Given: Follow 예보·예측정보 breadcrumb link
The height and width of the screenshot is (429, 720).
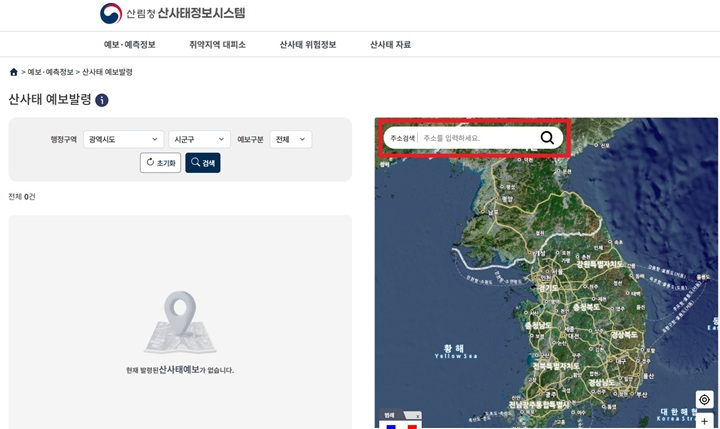Looking at the screenshot, I should click(51, 72).
